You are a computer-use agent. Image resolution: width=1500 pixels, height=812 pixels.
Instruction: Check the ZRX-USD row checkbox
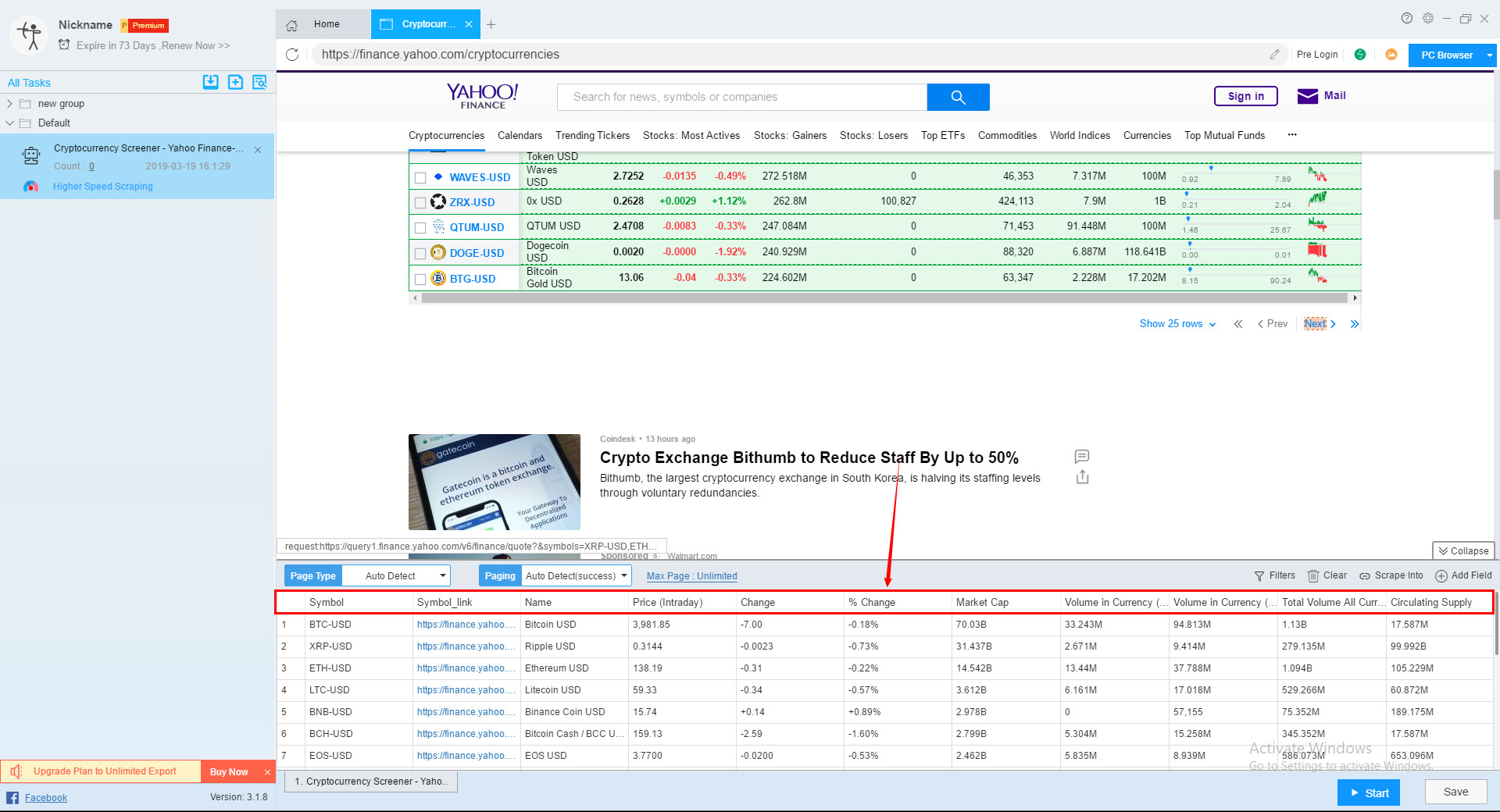(420, 203)
